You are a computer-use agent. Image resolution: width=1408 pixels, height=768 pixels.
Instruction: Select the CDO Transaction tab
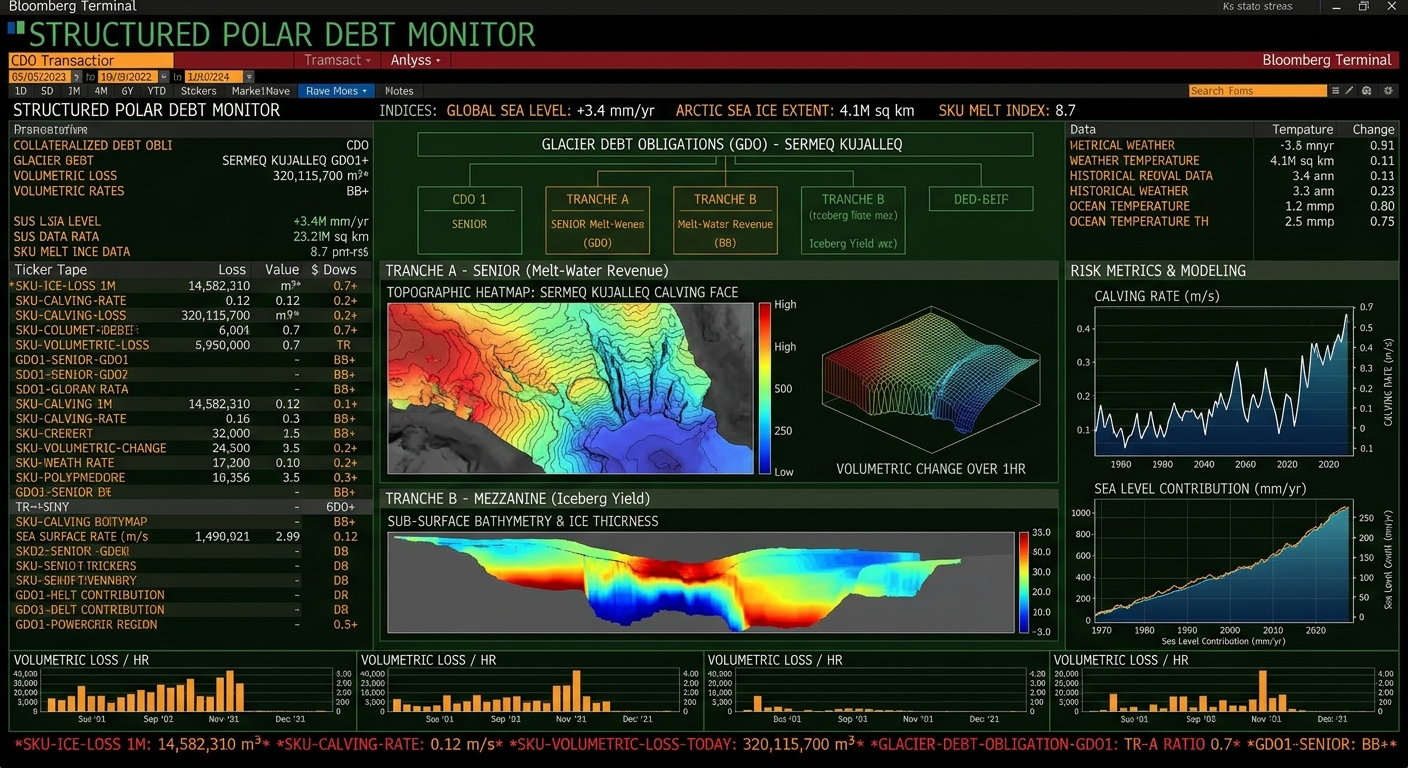90,60
